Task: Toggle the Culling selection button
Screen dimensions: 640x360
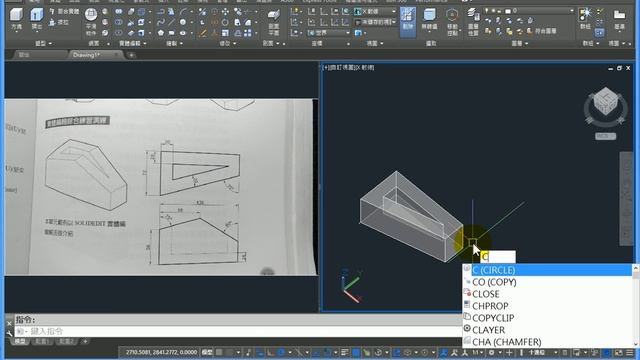Action: [408, 21]
